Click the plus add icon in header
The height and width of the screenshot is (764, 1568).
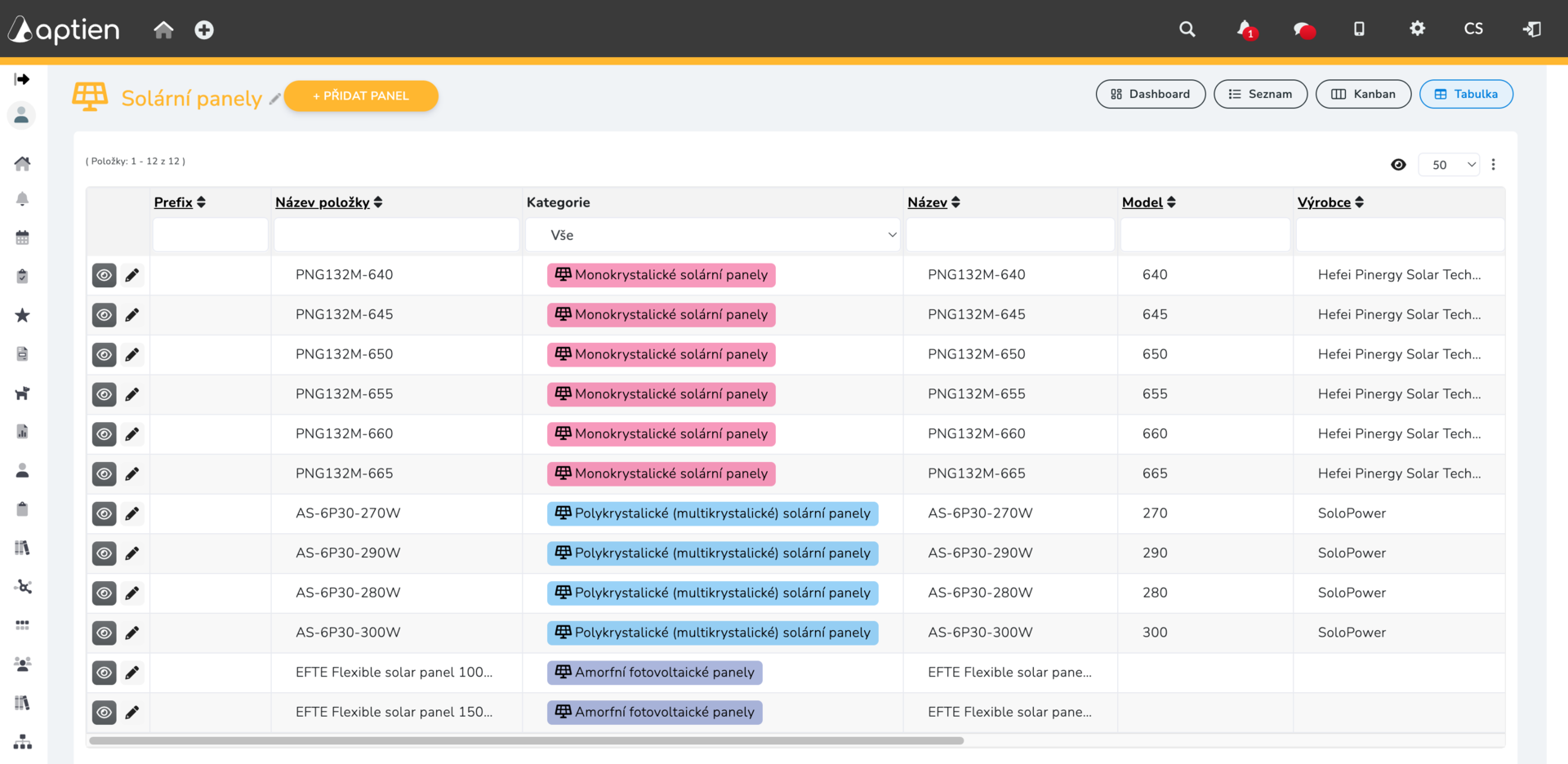tap(204, 30)
